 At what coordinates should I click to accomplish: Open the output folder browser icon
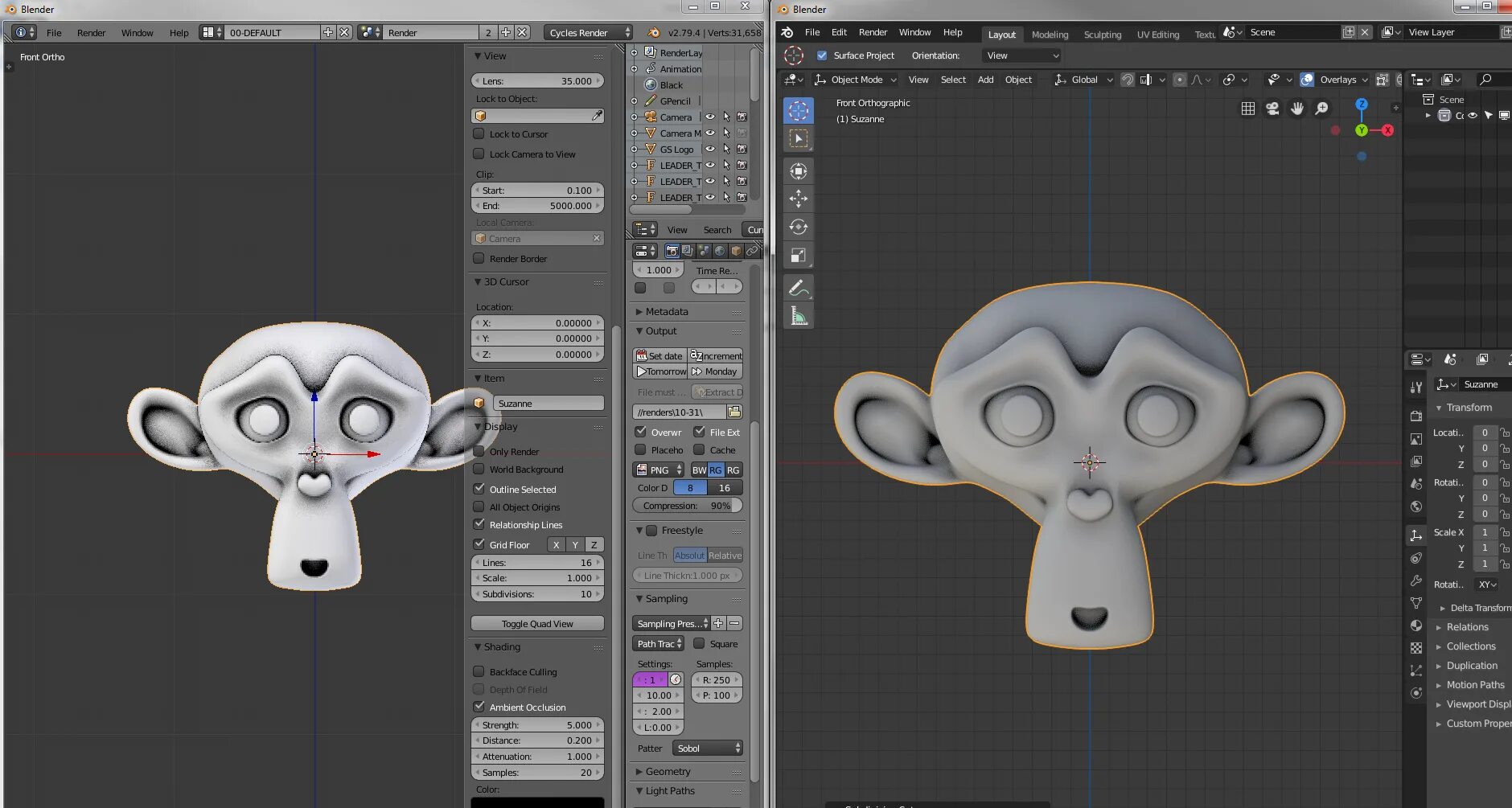pos(734,412)
